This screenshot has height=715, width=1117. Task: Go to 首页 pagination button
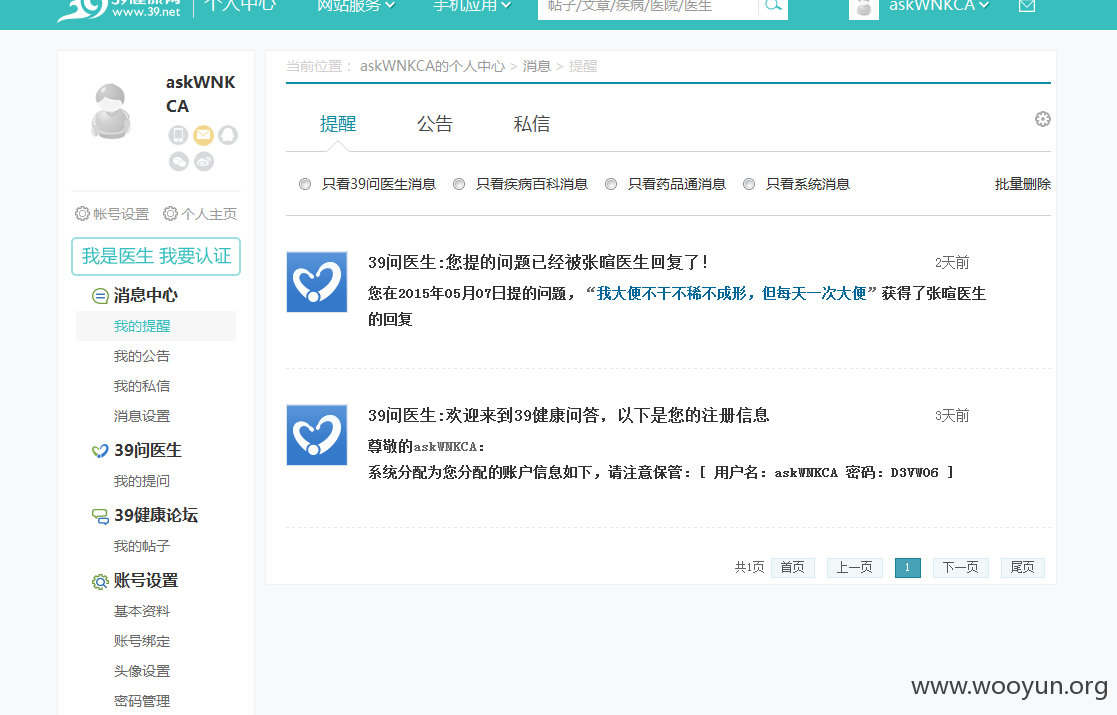(x=792, y=568)
